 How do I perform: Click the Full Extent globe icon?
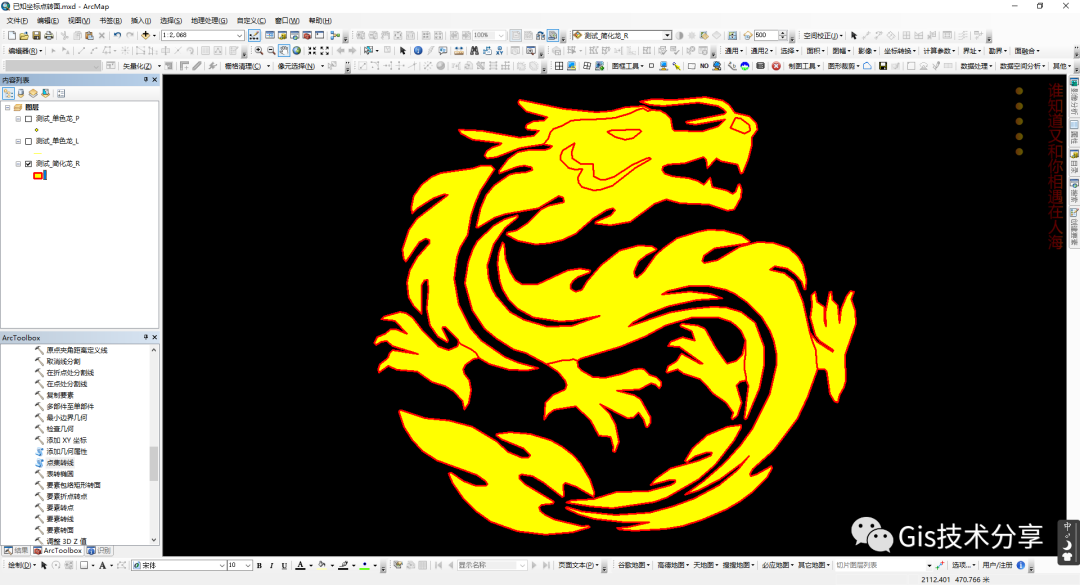(297, 51)
